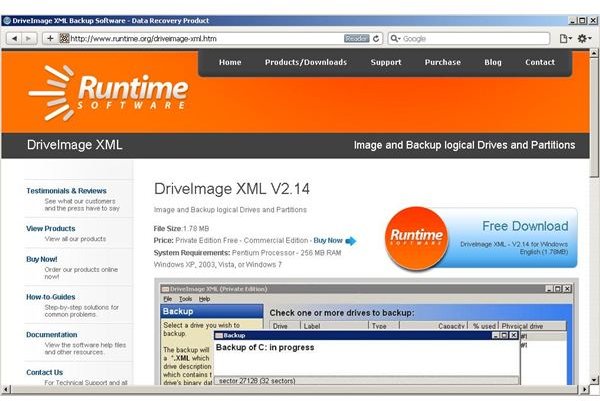Image resolution: width=600 pixels, height=401 pixels.
Task: Open the Home navigation item
Action: coord(230,62)
